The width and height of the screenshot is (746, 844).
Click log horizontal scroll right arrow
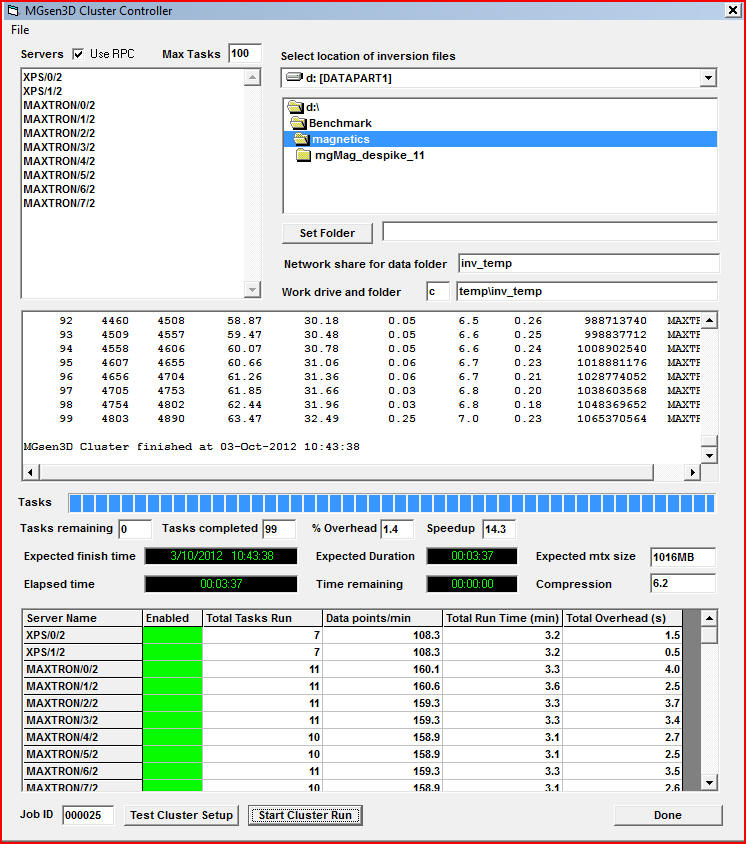tap(693, 472)
